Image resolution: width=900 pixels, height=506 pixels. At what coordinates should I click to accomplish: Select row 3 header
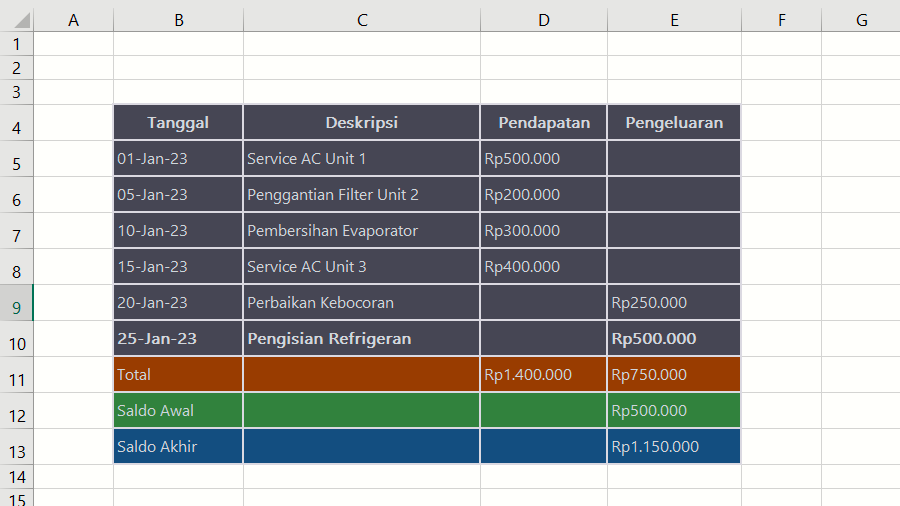(17, 92)
